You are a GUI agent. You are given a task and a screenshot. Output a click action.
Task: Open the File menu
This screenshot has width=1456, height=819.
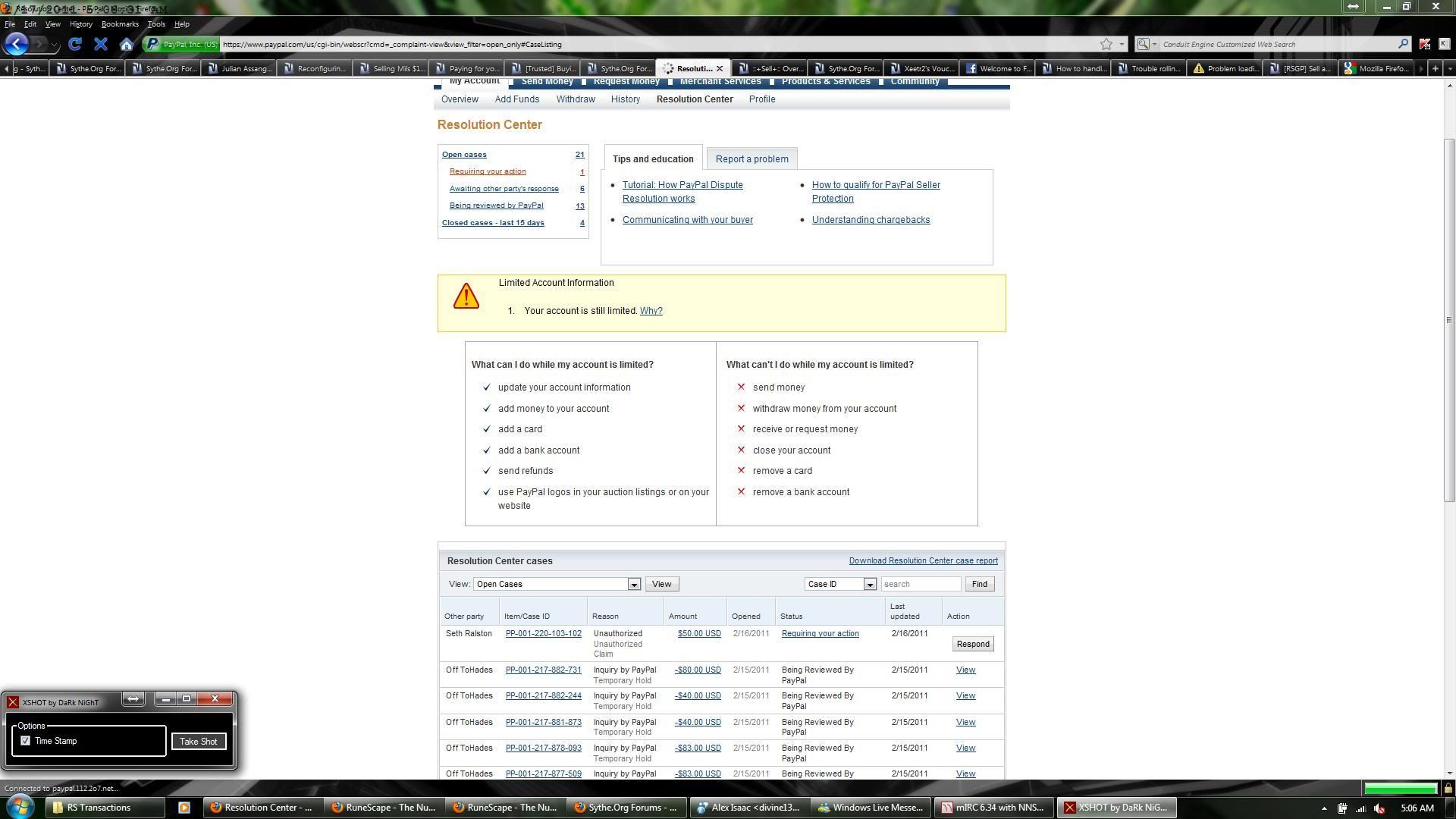[x=10, y=24]
